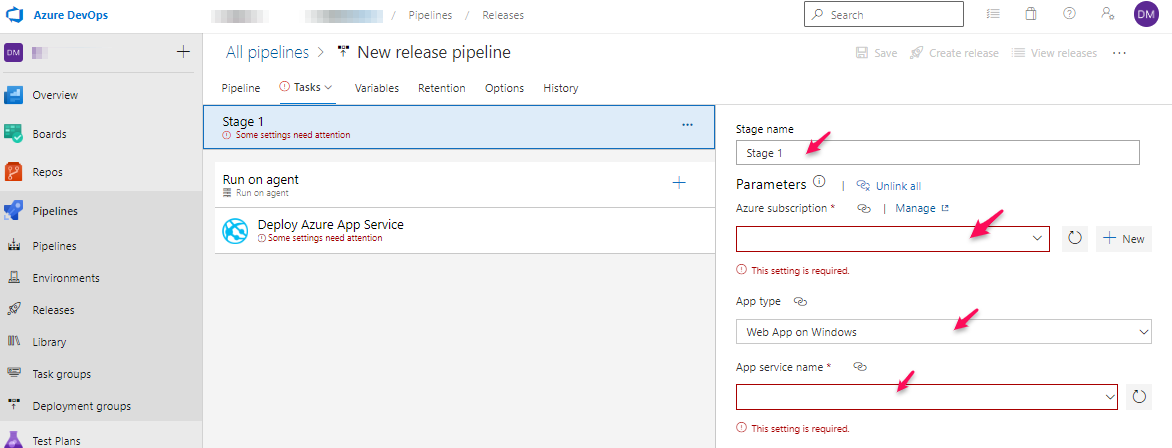This screenshot has height=448, width=1172.
Task: Click the New release pipeline title
Action: [x=434, y=52]
